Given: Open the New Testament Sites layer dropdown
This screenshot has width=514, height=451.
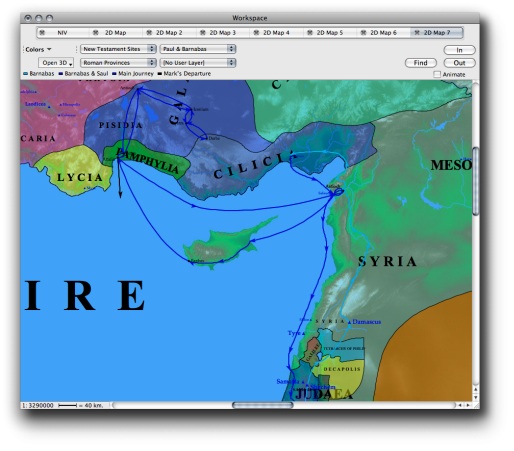Looking at the screenshot, I should [x=118, y=49].
